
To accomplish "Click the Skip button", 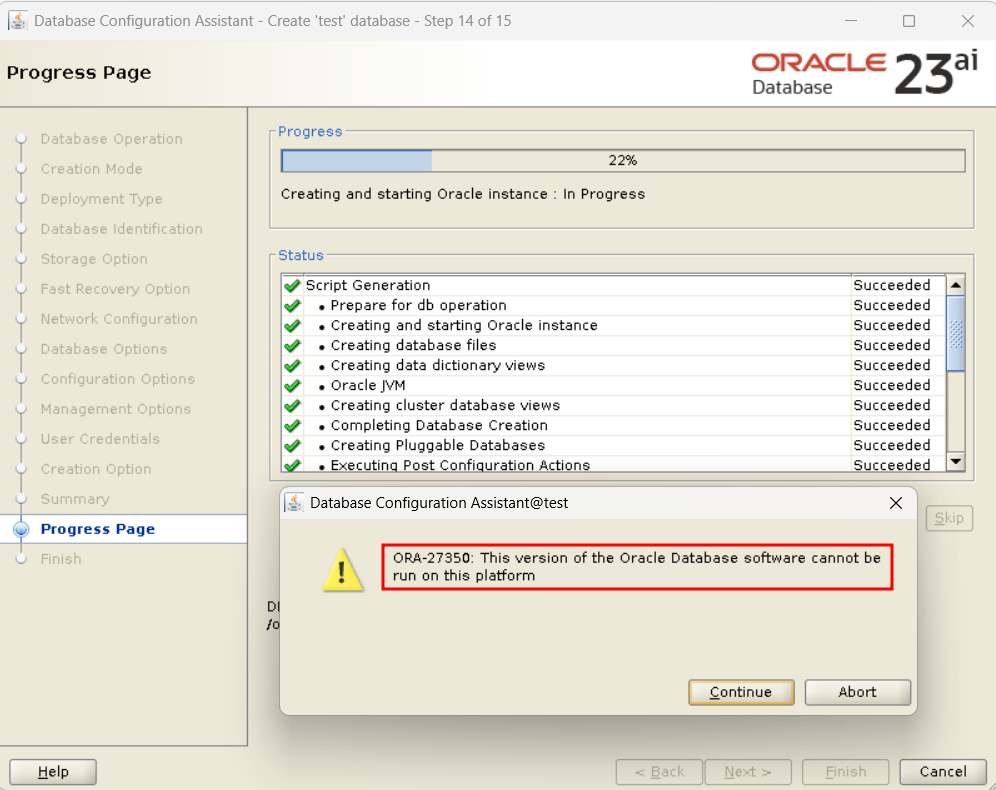I will click(949, 518).
